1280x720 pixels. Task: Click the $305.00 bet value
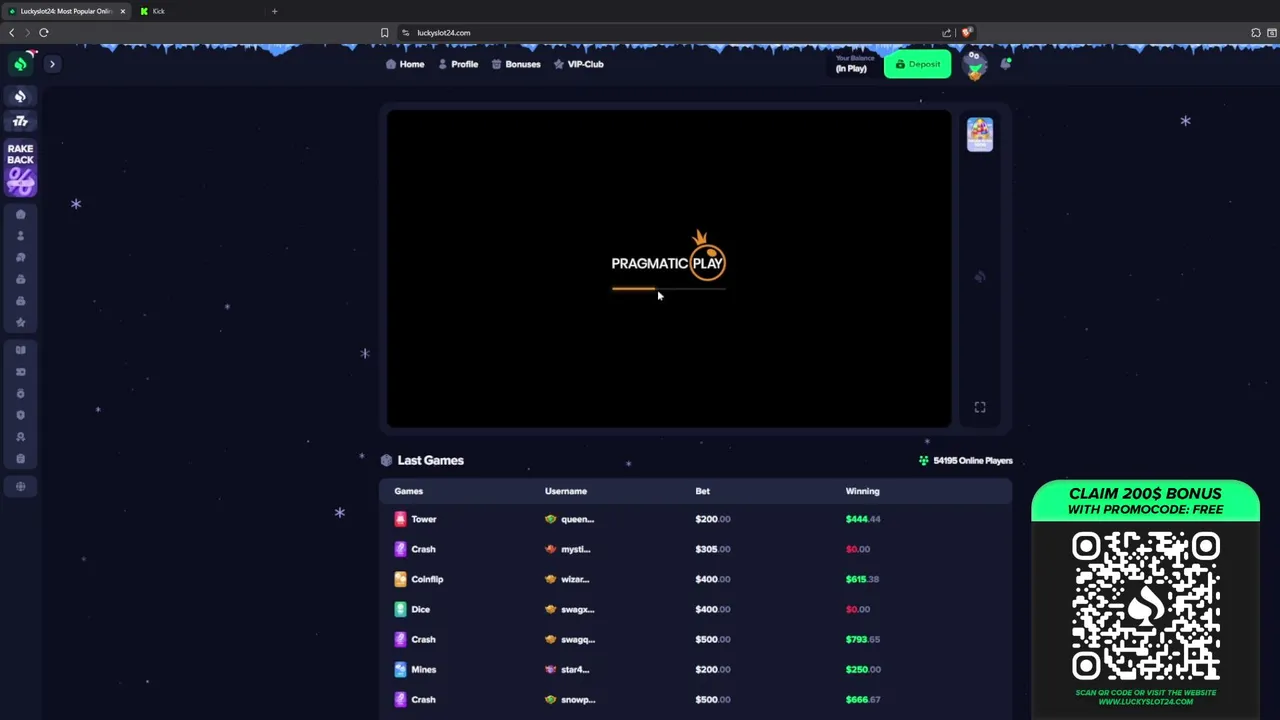click(x=713, y=549)
